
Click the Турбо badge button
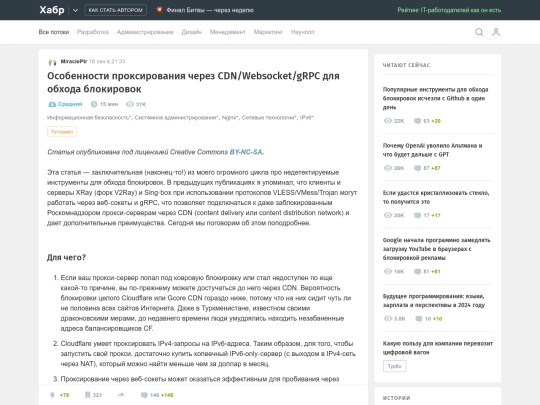coord(395,366)
